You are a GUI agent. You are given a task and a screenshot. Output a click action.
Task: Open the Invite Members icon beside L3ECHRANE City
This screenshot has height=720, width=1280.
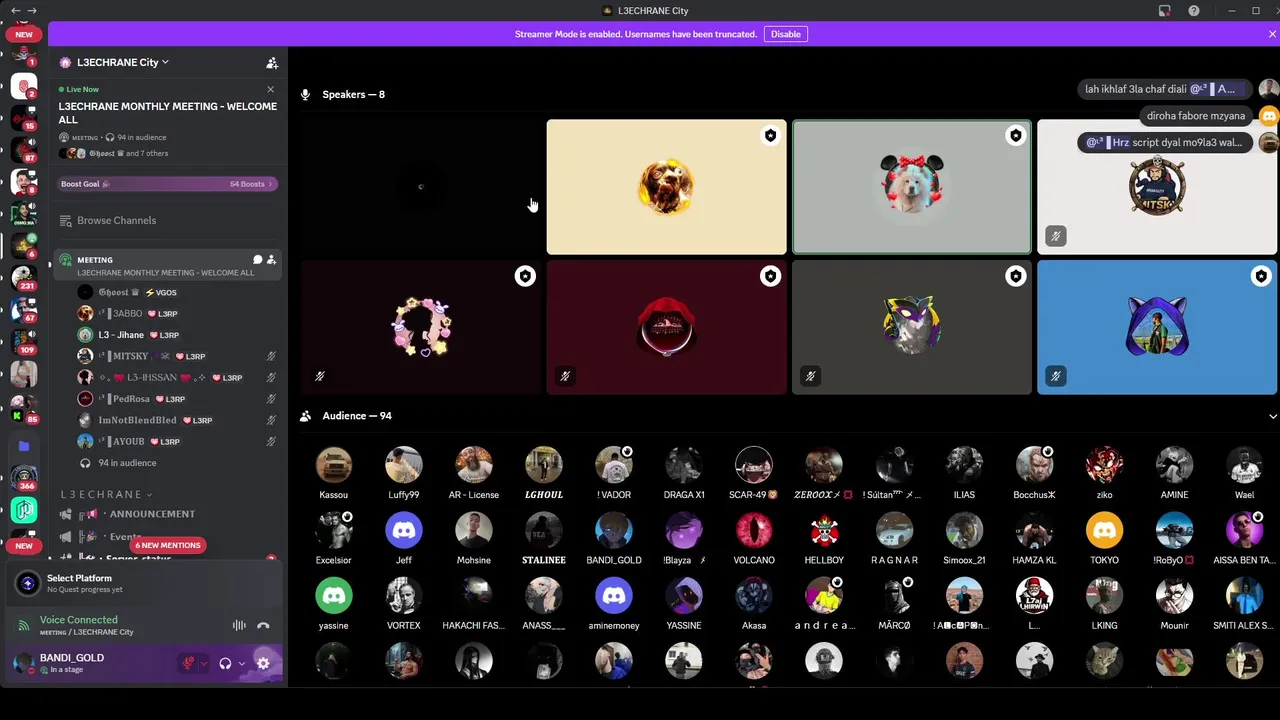coord(272,62)
